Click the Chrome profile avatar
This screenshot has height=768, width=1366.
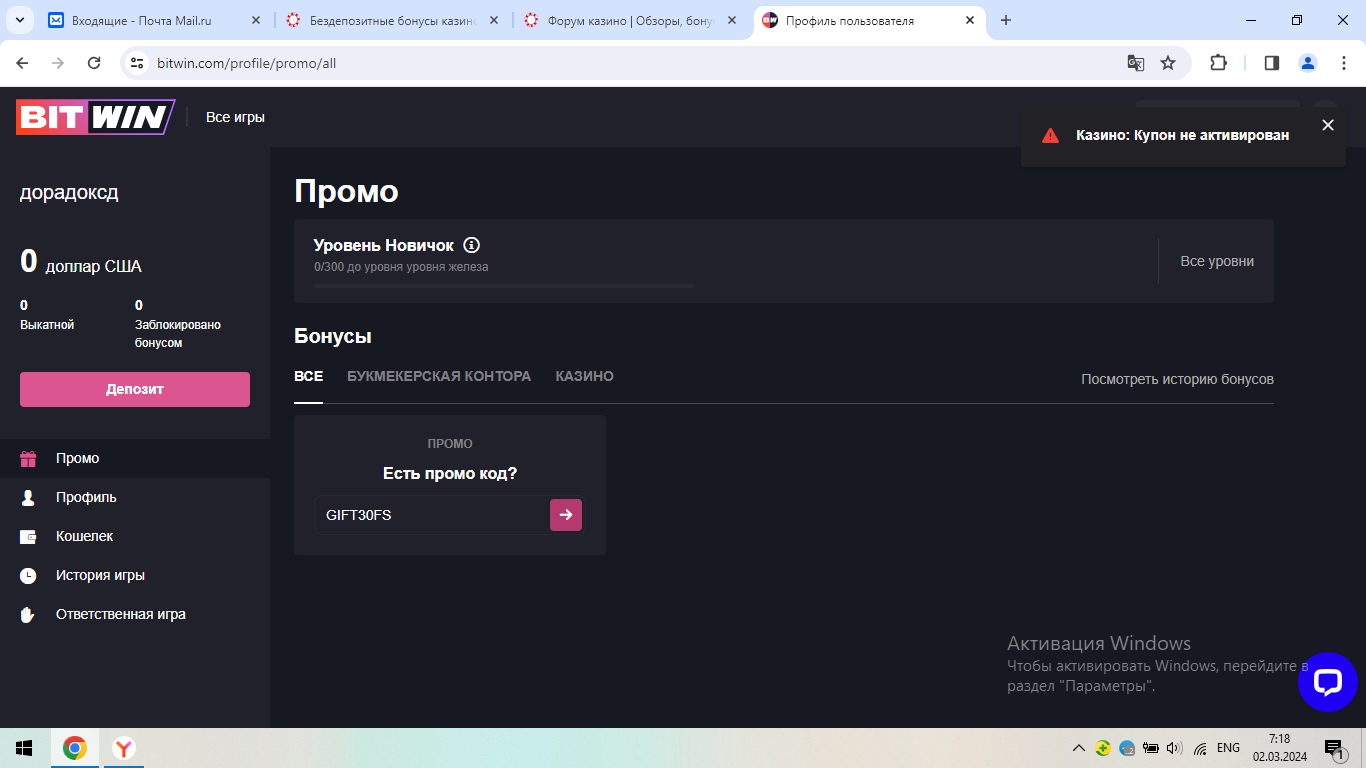point(1308,63)
